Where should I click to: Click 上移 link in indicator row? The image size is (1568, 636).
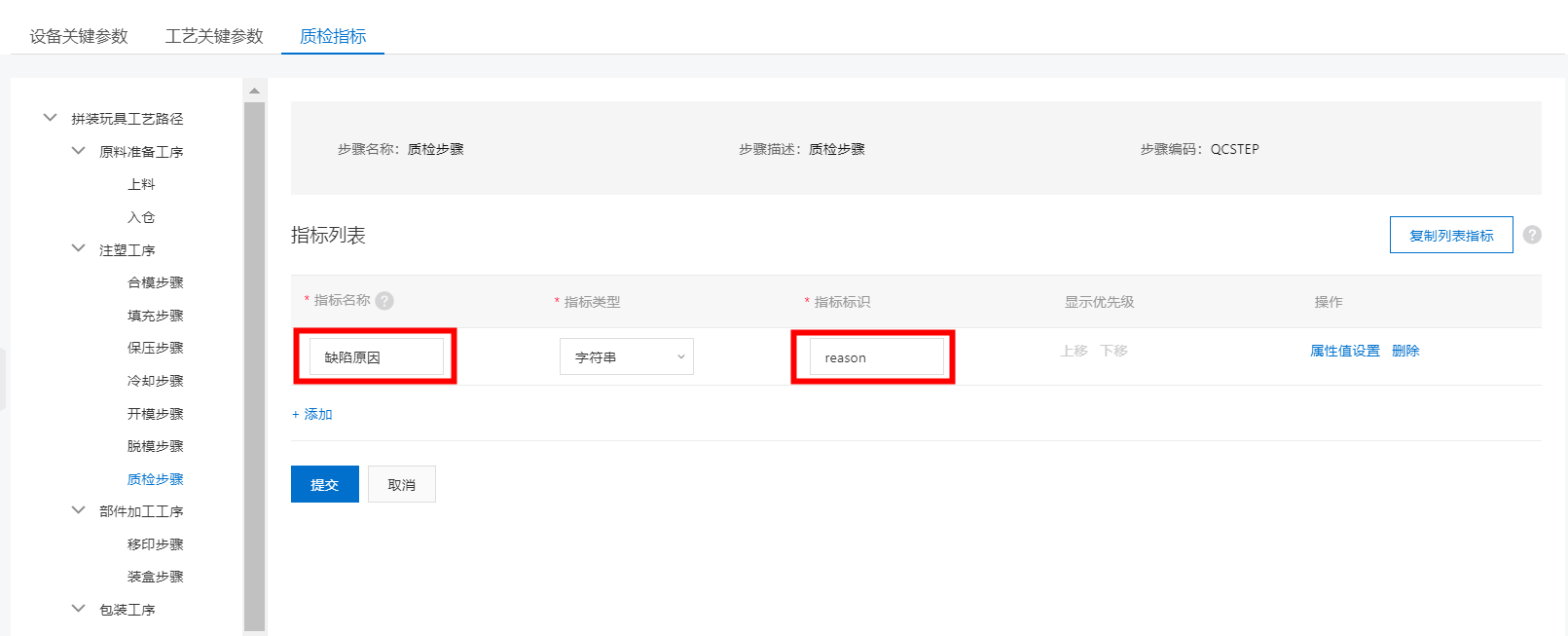point(1075,351)
